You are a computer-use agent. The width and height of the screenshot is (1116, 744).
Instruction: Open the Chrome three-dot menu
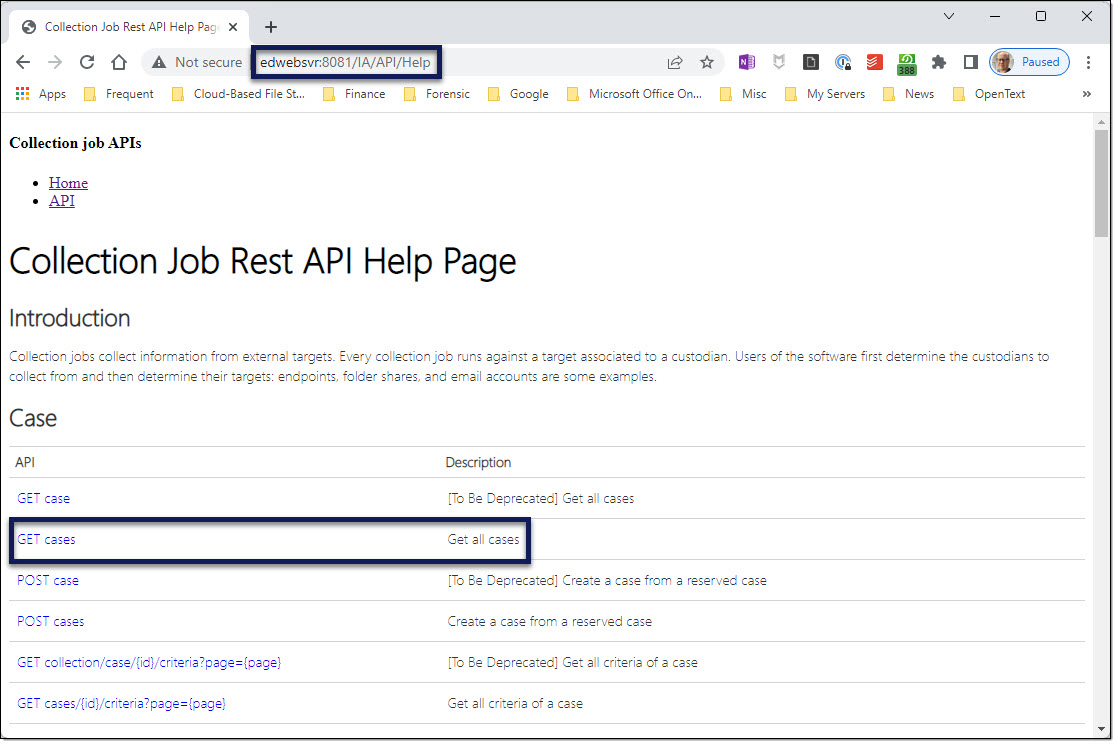coord(1088,63)
